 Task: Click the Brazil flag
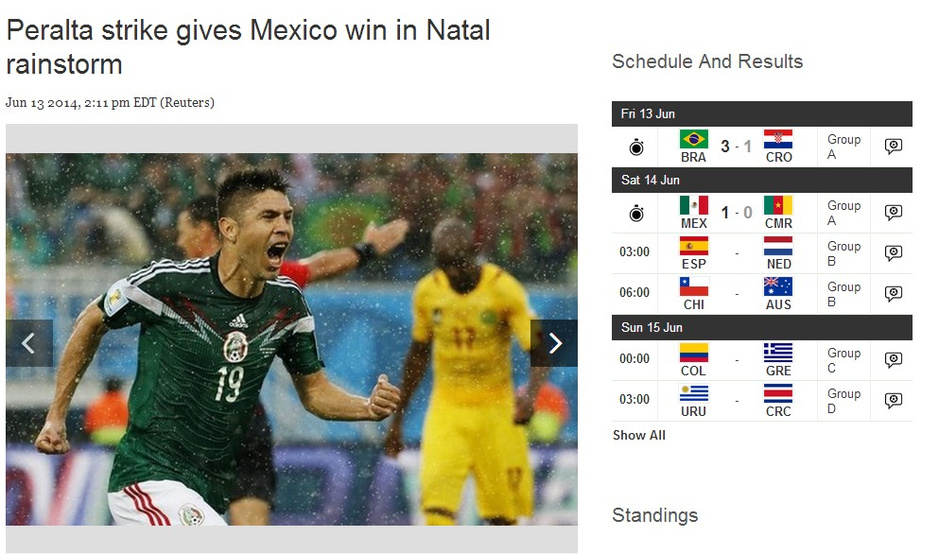pyautogui.click(x=693, y=139)
